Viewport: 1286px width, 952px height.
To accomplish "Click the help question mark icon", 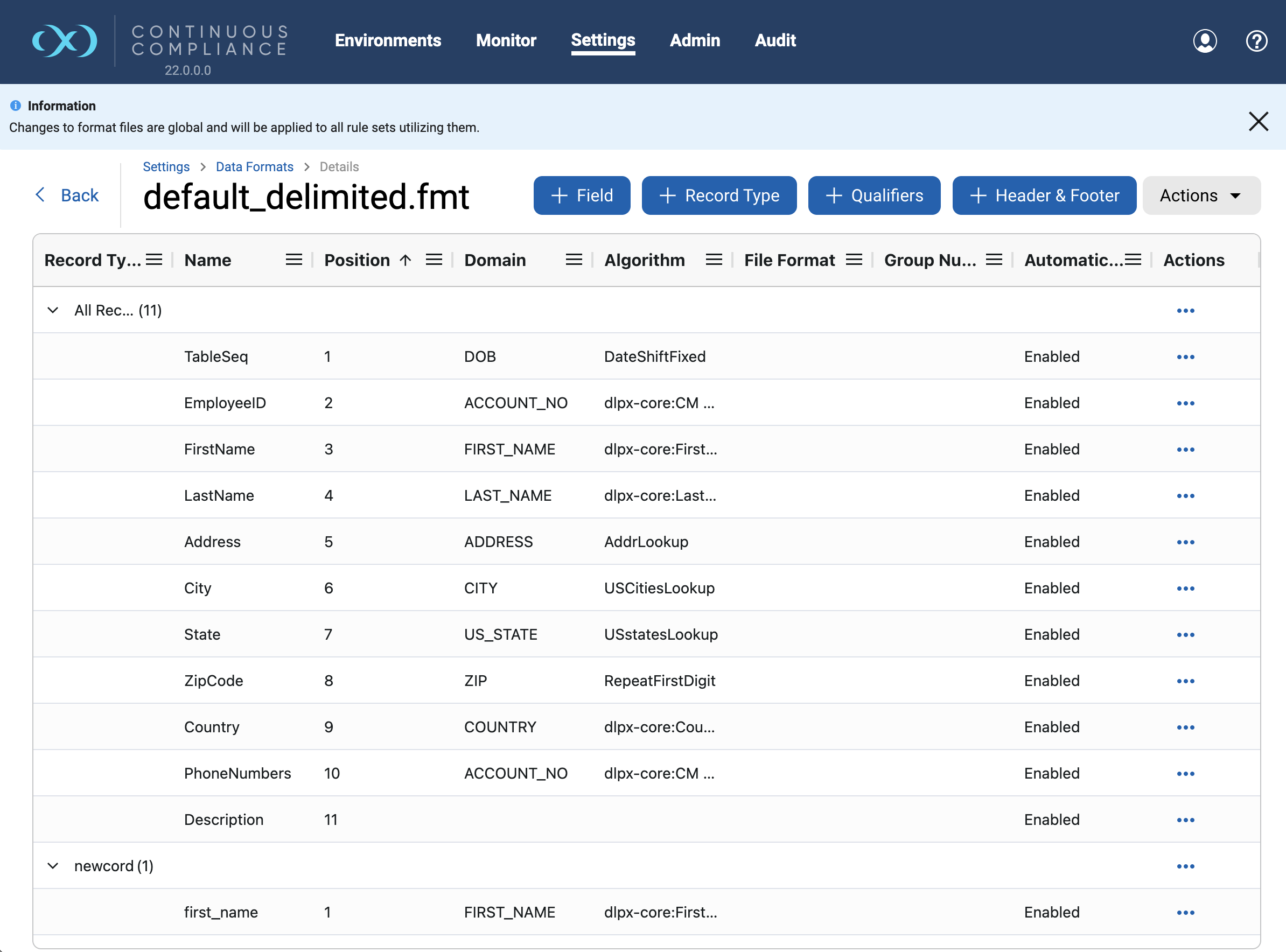I will pyautogui.click(x=1256, y=41).
